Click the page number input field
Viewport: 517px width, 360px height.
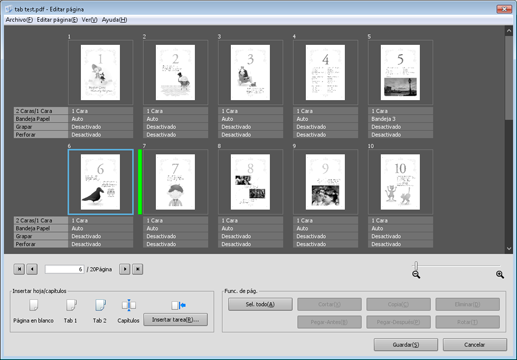pyautogui.click(x=65, y=269)
